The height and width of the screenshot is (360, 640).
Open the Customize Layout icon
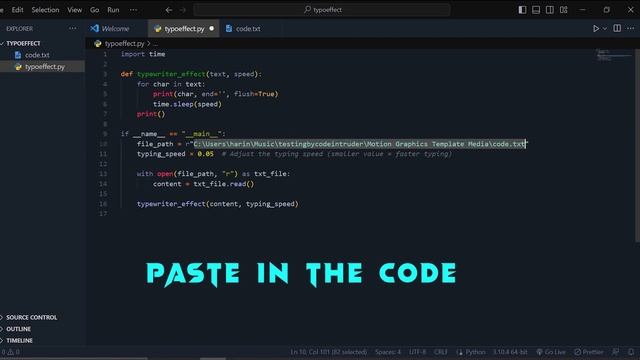click(x=564, y=10)
